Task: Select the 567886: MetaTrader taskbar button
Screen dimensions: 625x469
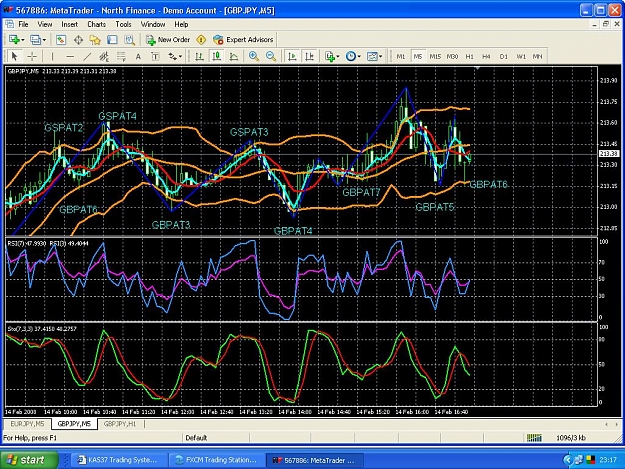Action: (314, 460)
